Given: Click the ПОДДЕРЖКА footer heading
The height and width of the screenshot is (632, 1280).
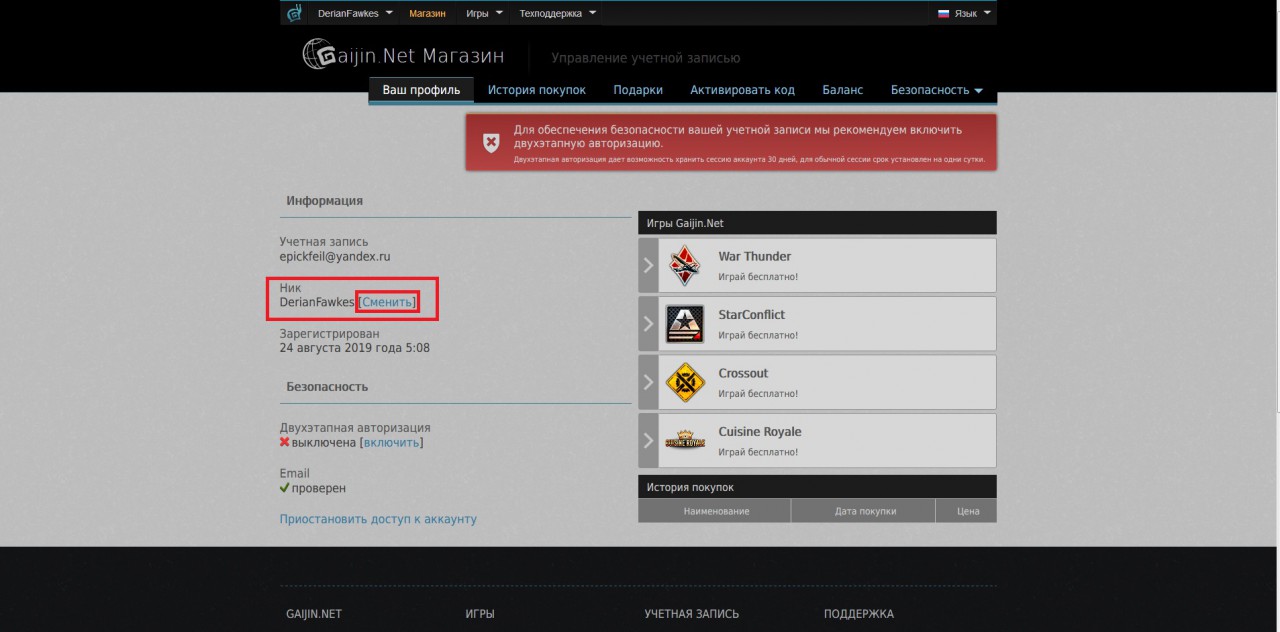Looking at the screenshot, I should click(x=859, y=614).
